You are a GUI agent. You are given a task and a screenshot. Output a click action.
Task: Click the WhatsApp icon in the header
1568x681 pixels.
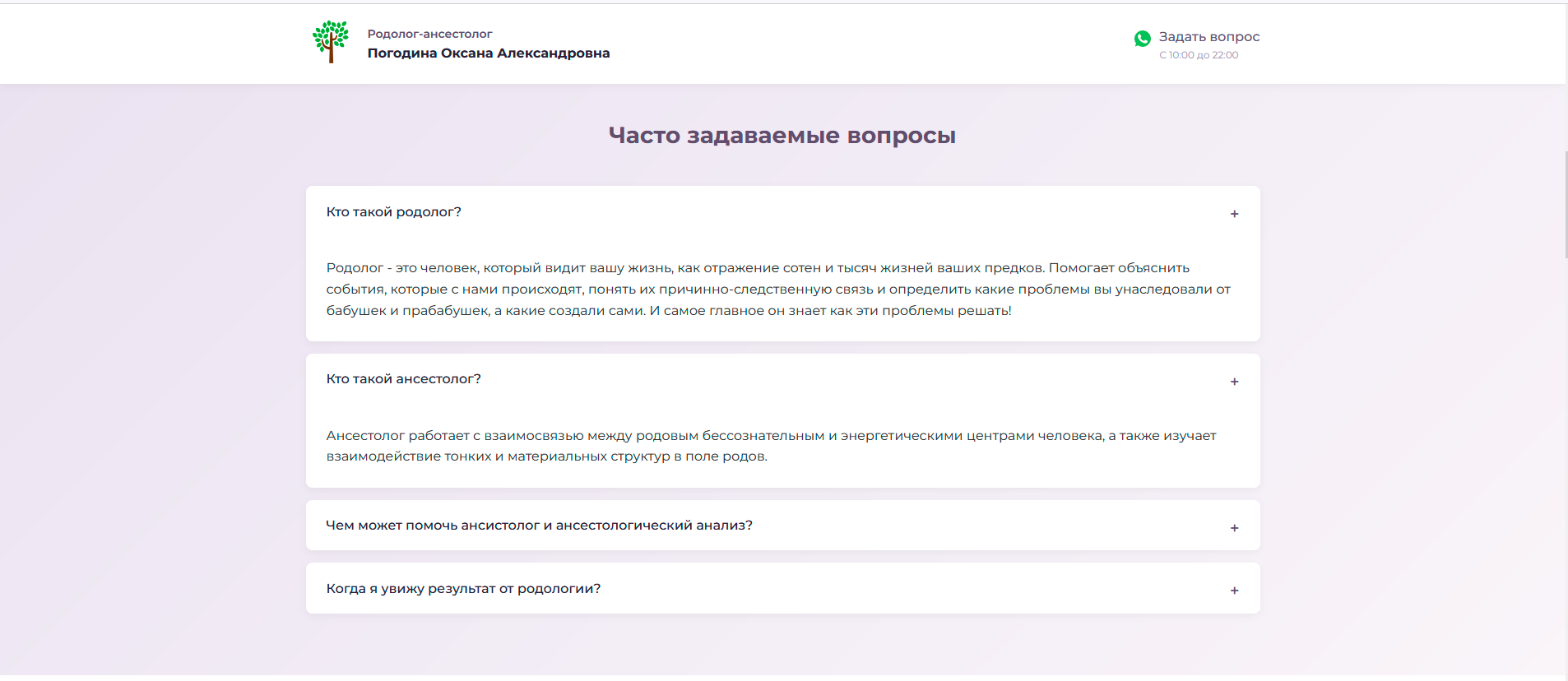[x=1142, y=39]
